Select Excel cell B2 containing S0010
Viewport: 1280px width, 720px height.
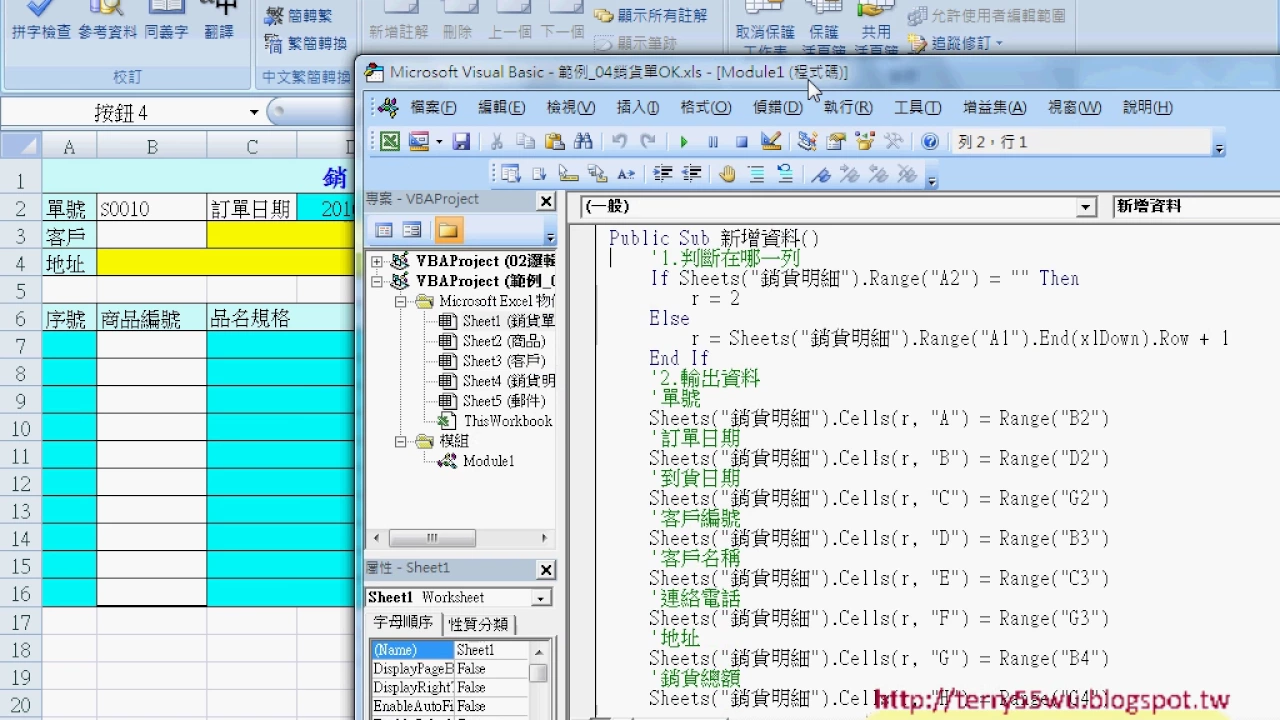click(x=152, y=209)
